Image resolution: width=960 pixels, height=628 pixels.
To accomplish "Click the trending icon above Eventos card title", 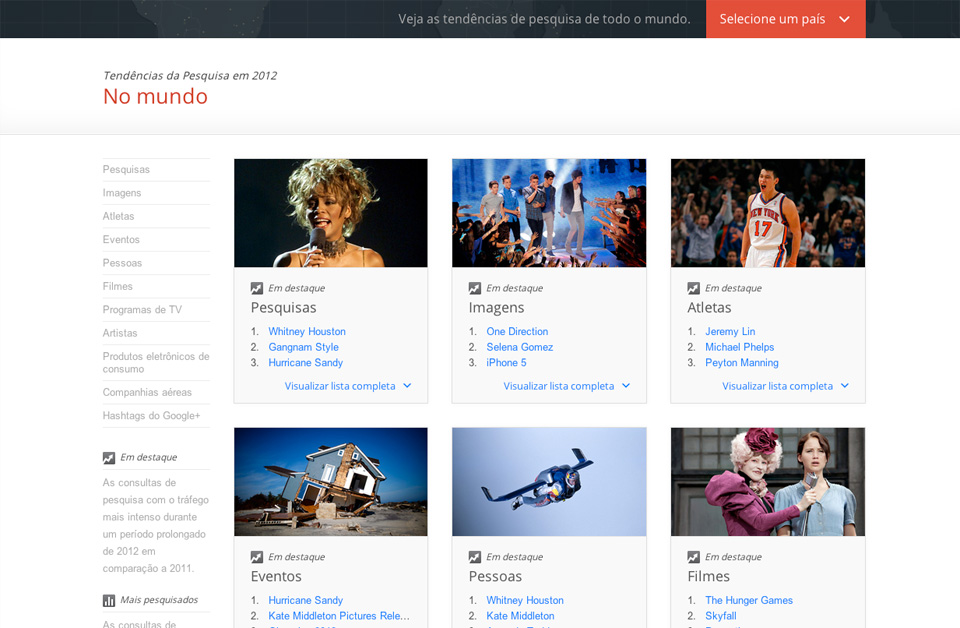I will [x=257, y=557].
